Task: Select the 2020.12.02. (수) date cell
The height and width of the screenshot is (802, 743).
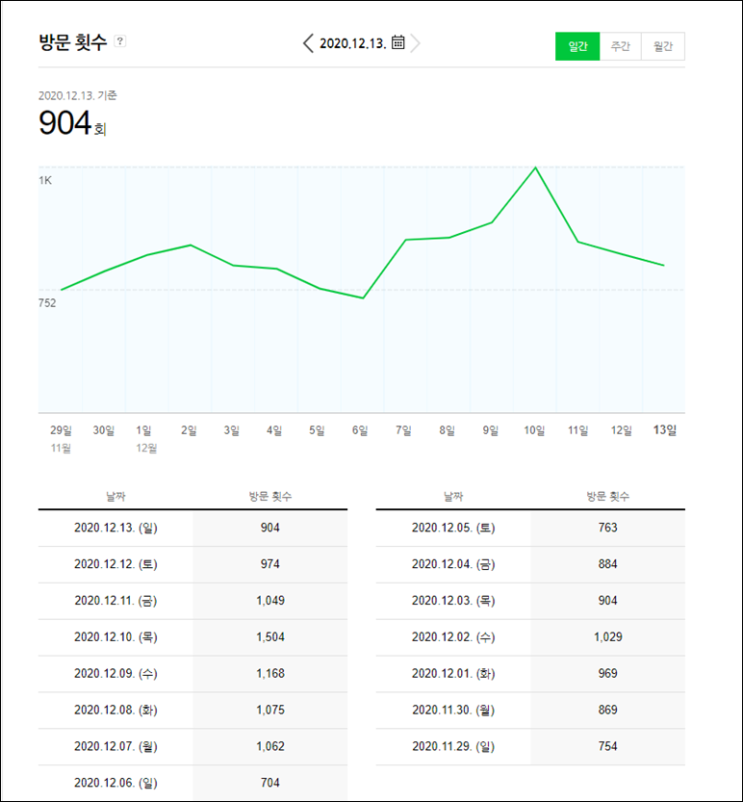Action: (453, 637)
